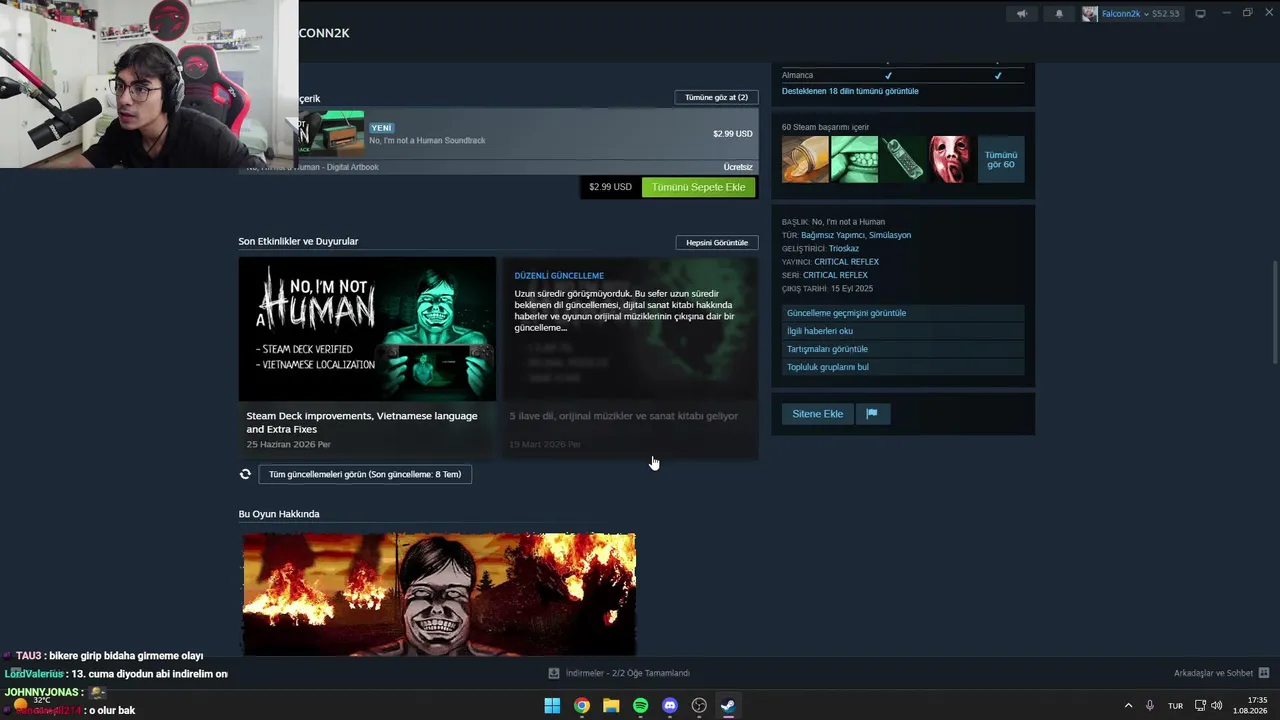Click the volume speaker tray icon

[x=1217, y=706]
